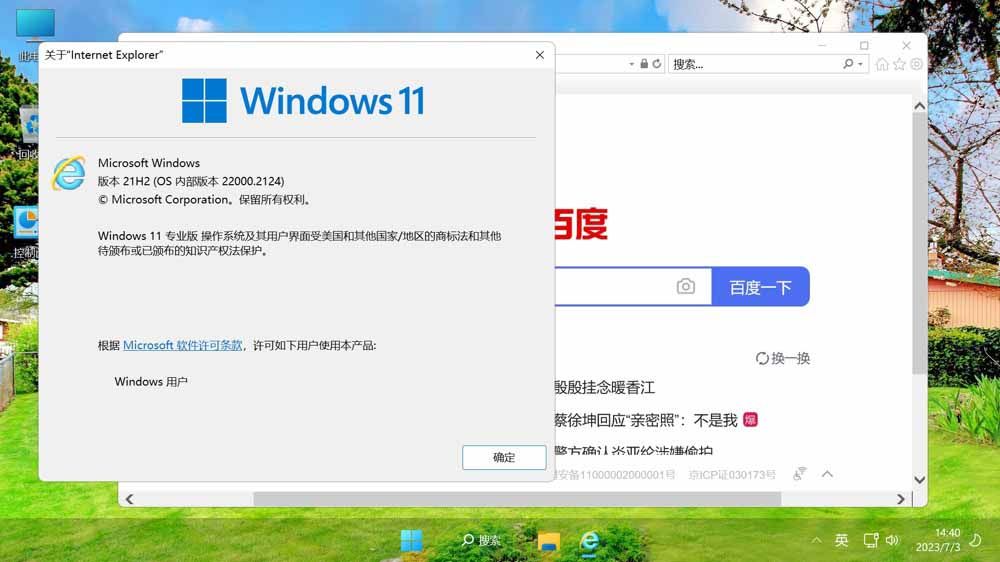Click the Windows 11 logo banner
The width and height of the screenshot is (1000, 562).
[x=303, y=101]
